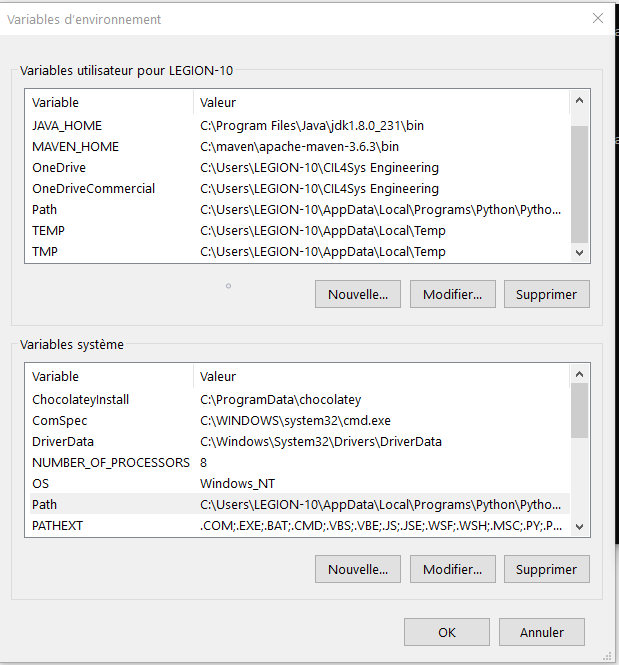619x665 pixels.
Task: Click user variables Variable column header
Action: coord(111,102)
